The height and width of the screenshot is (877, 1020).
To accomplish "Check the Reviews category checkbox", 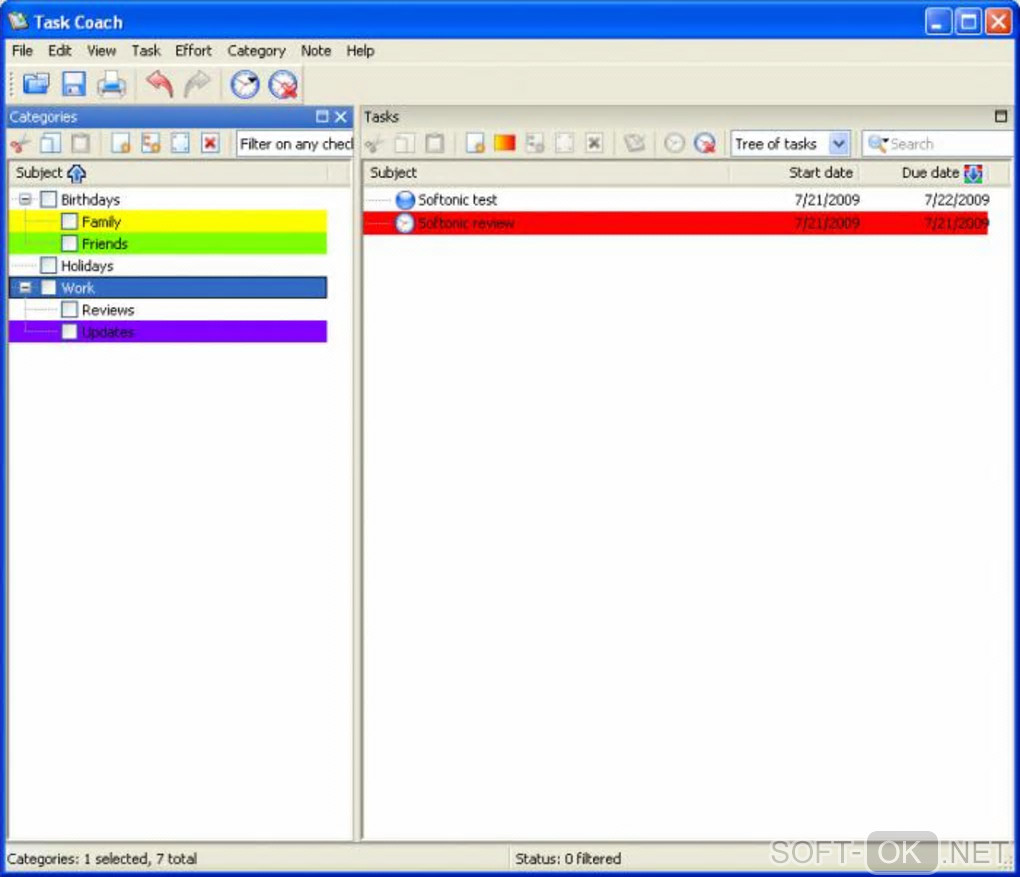I will 70,310.
